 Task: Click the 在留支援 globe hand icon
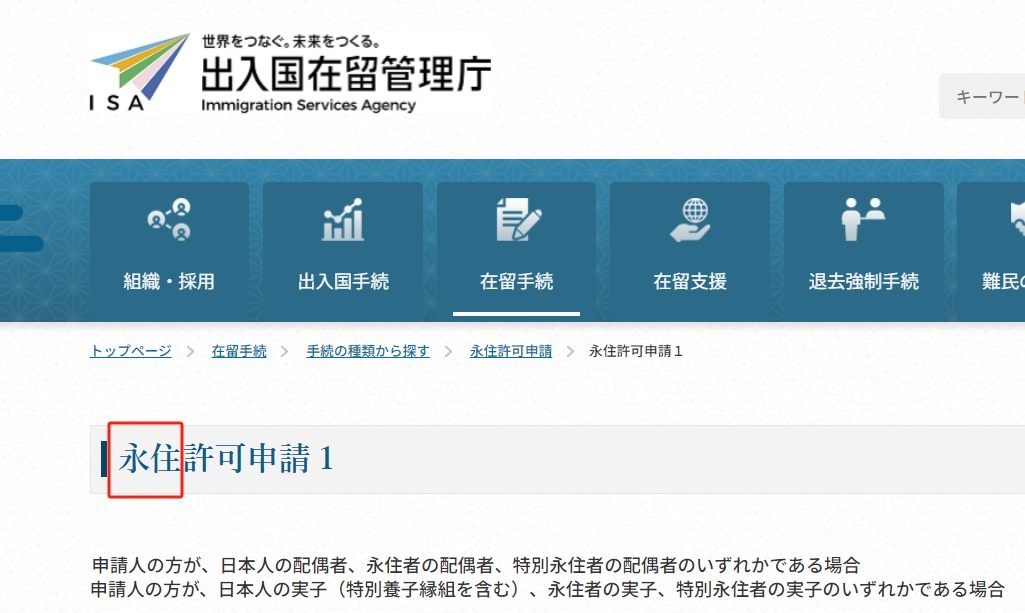[x=691, y=220]
